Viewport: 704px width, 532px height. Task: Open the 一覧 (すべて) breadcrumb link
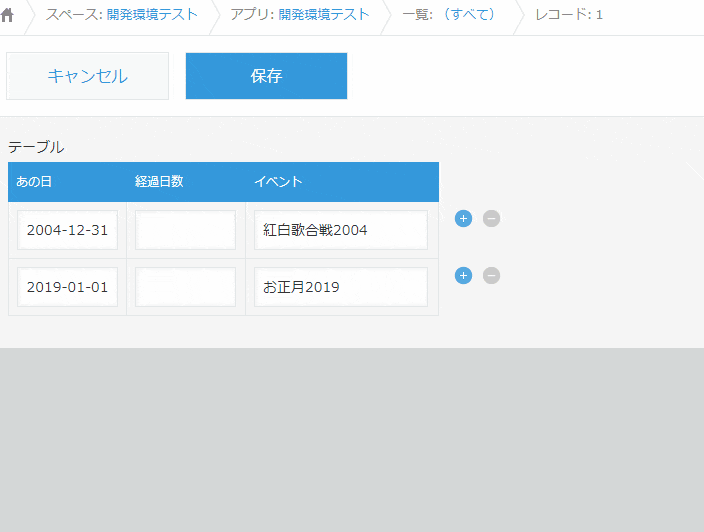coord(469,14)
